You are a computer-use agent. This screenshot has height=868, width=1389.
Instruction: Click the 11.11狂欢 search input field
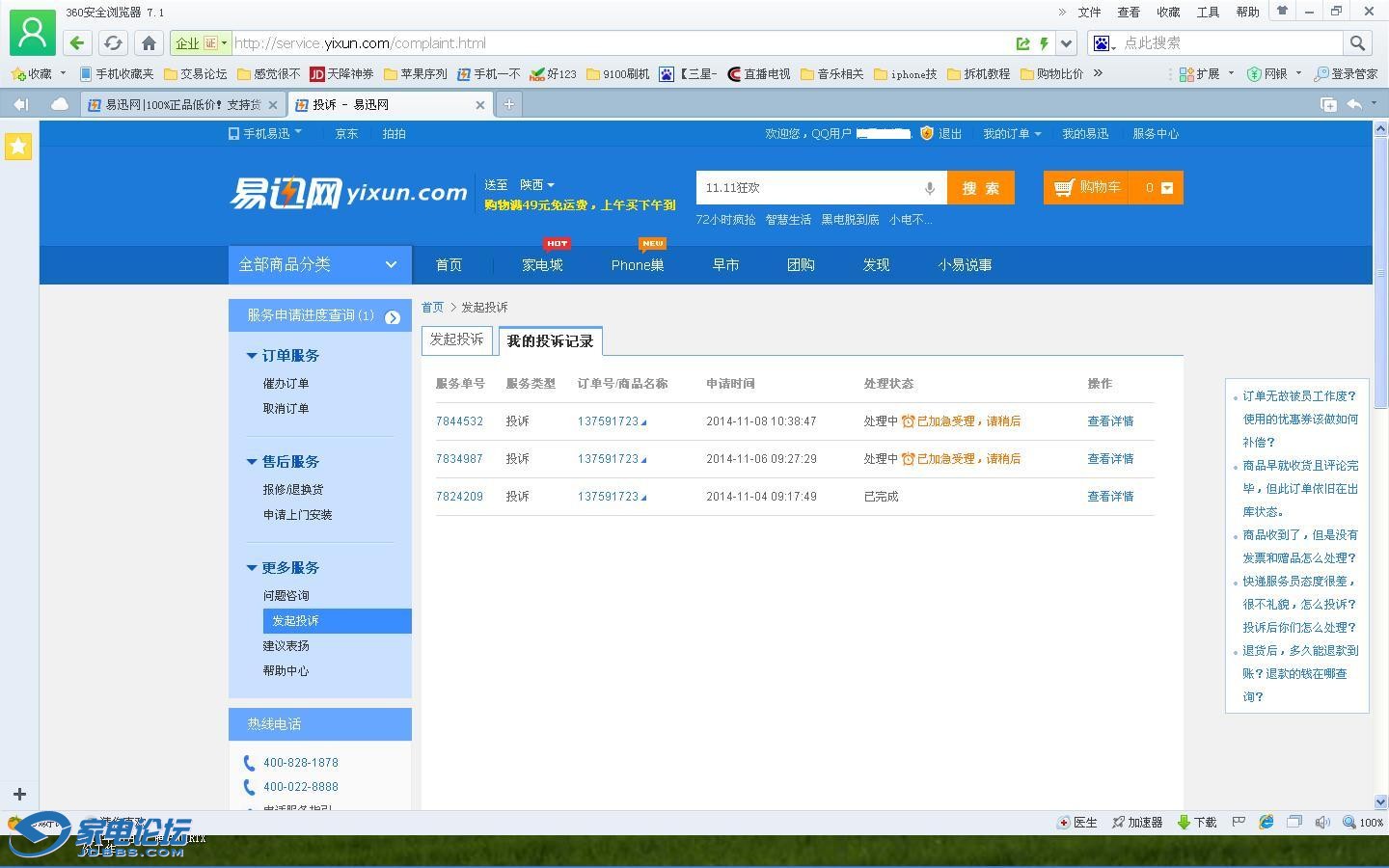pyautogui.click(x=805, y=188)
